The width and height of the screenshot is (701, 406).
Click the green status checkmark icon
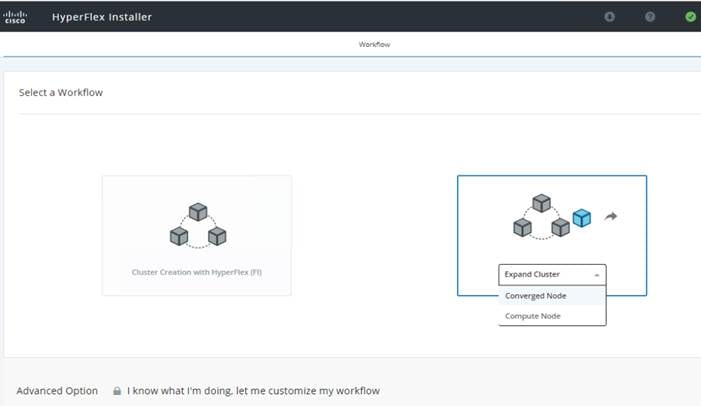pos(690,17)
